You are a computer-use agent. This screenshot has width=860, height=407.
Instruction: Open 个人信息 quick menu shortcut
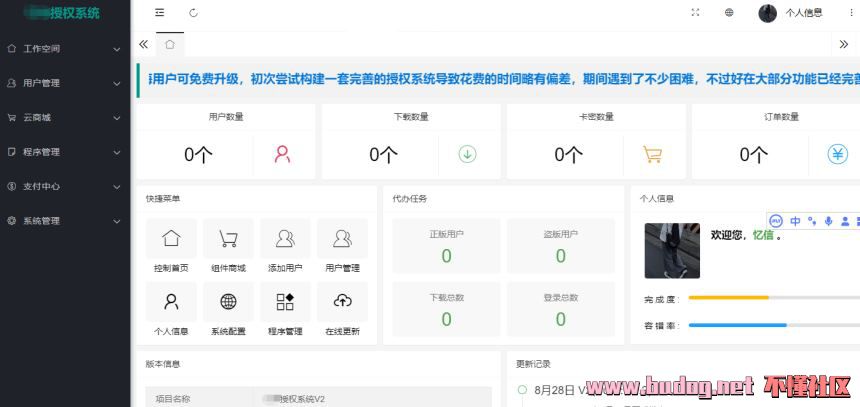point(171,309)
